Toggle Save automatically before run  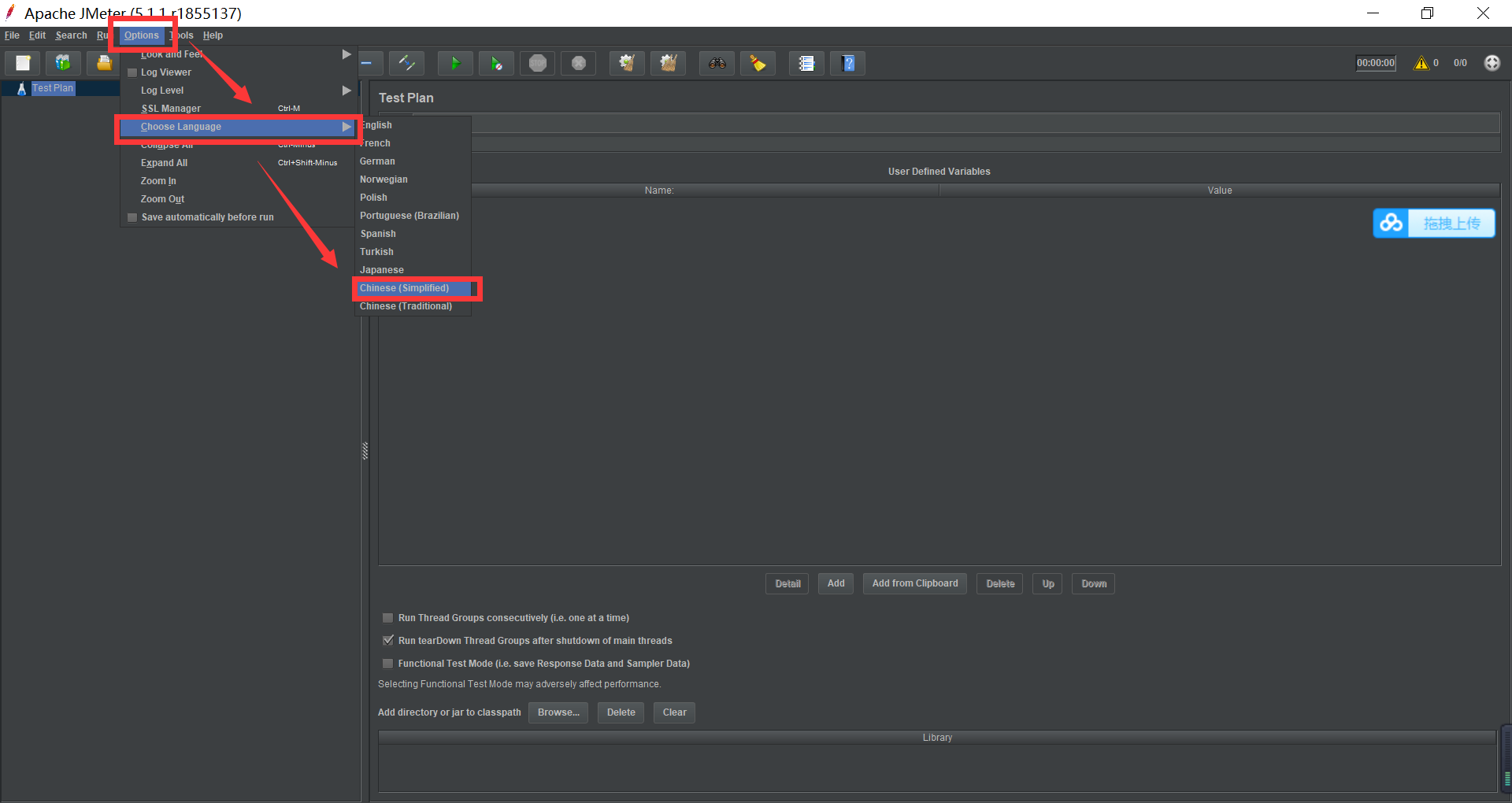coord(132,217)
